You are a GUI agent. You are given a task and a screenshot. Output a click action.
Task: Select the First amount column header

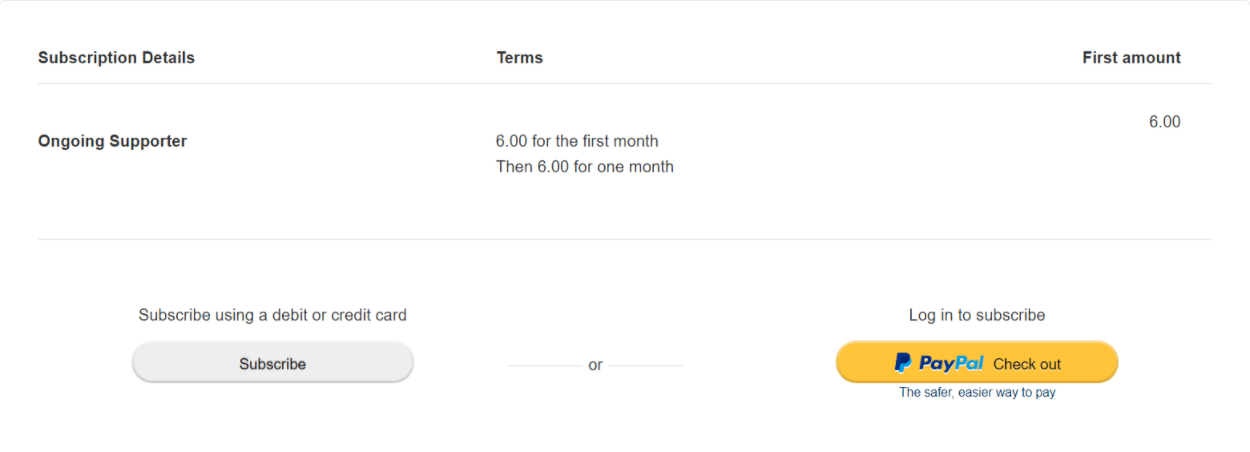pos(1131,58)
